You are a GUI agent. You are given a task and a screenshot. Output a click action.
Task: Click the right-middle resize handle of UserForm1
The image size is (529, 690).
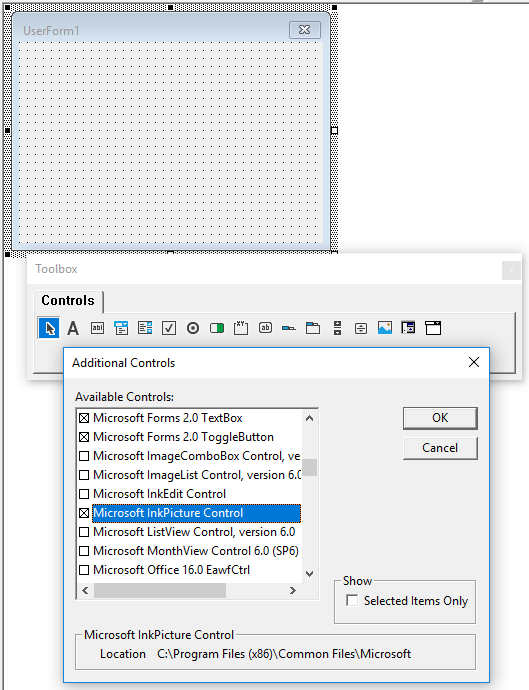coord(334,131)
